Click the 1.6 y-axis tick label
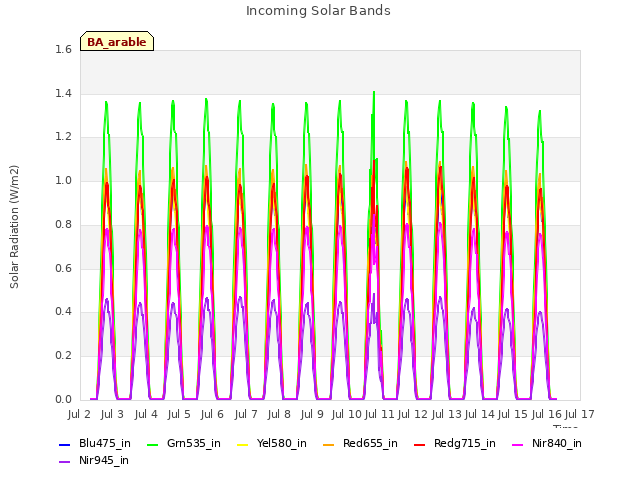The width and height of the screenshot is (640, 480). [x=63, y=49]
